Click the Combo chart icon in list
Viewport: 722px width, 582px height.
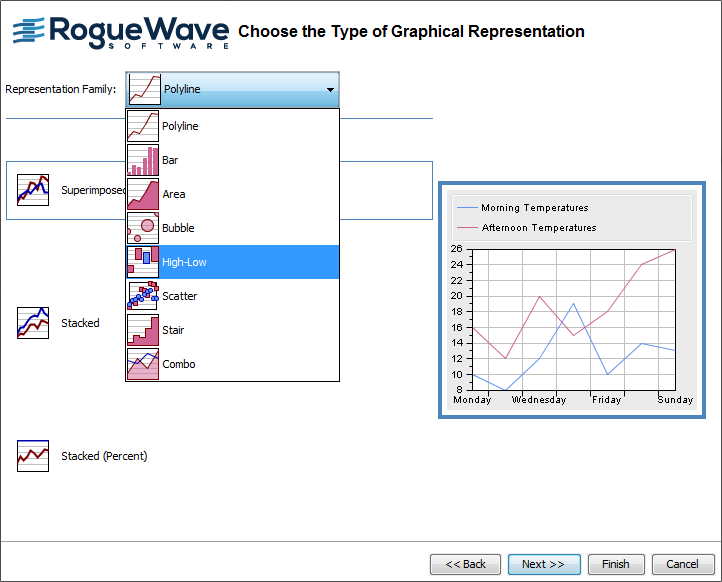tap(143, 365)
